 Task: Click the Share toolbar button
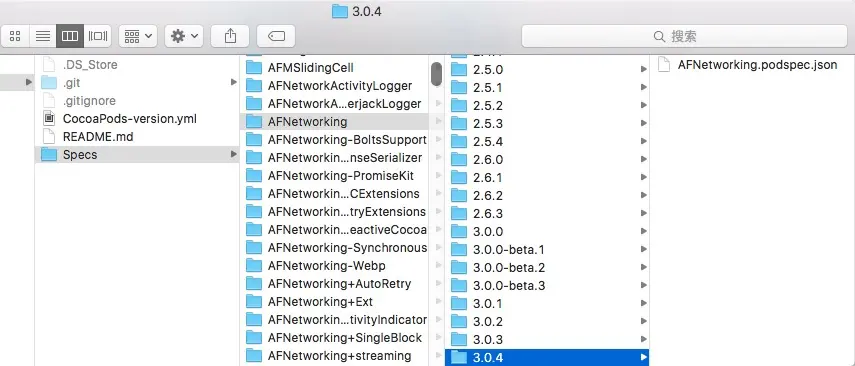click(230, 36)
